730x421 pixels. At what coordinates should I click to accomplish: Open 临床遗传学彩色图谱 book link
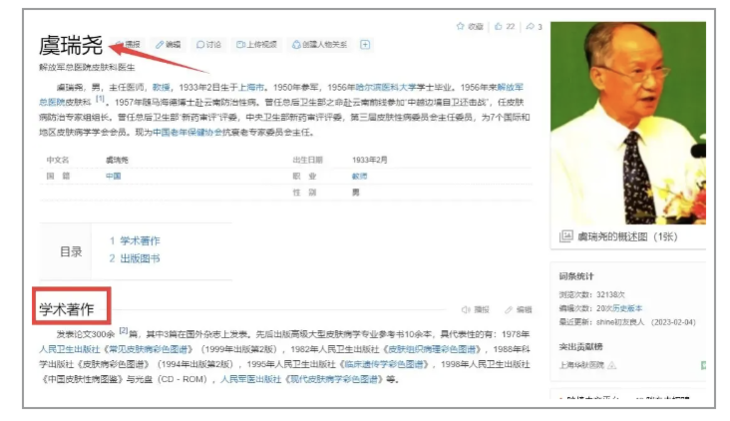385,364
